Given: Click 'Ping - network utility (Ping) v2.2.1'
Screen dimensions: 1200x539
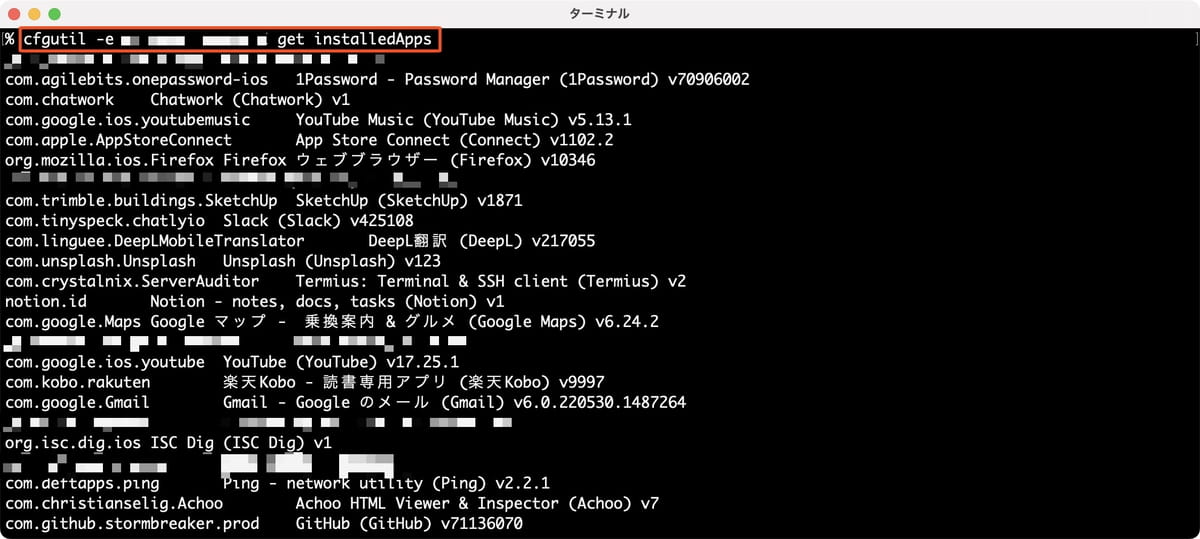Looking at the screenshot, I should pyautogui.click(x=386, y=483).
